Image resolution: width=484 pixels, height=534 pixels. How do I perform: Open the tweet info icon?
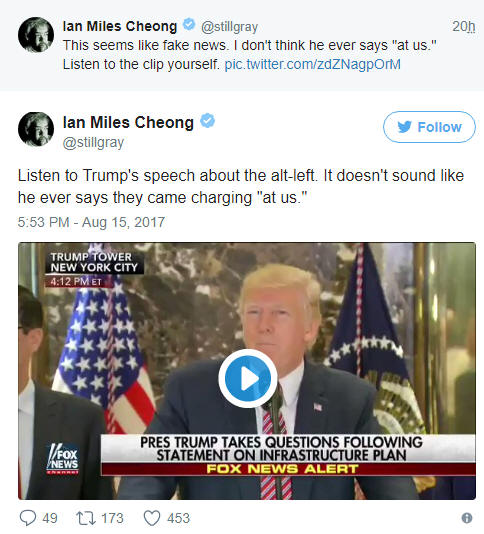pos(467,518)
